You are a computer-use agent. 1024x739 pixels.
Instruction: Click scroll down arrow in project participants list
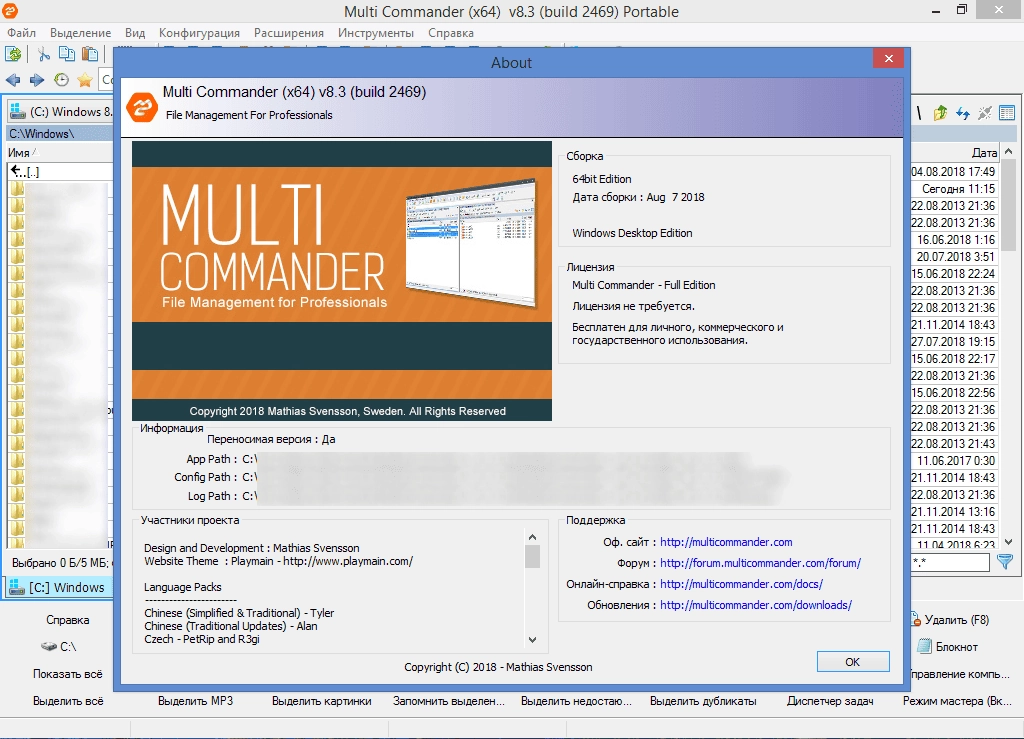click(532, 640)
